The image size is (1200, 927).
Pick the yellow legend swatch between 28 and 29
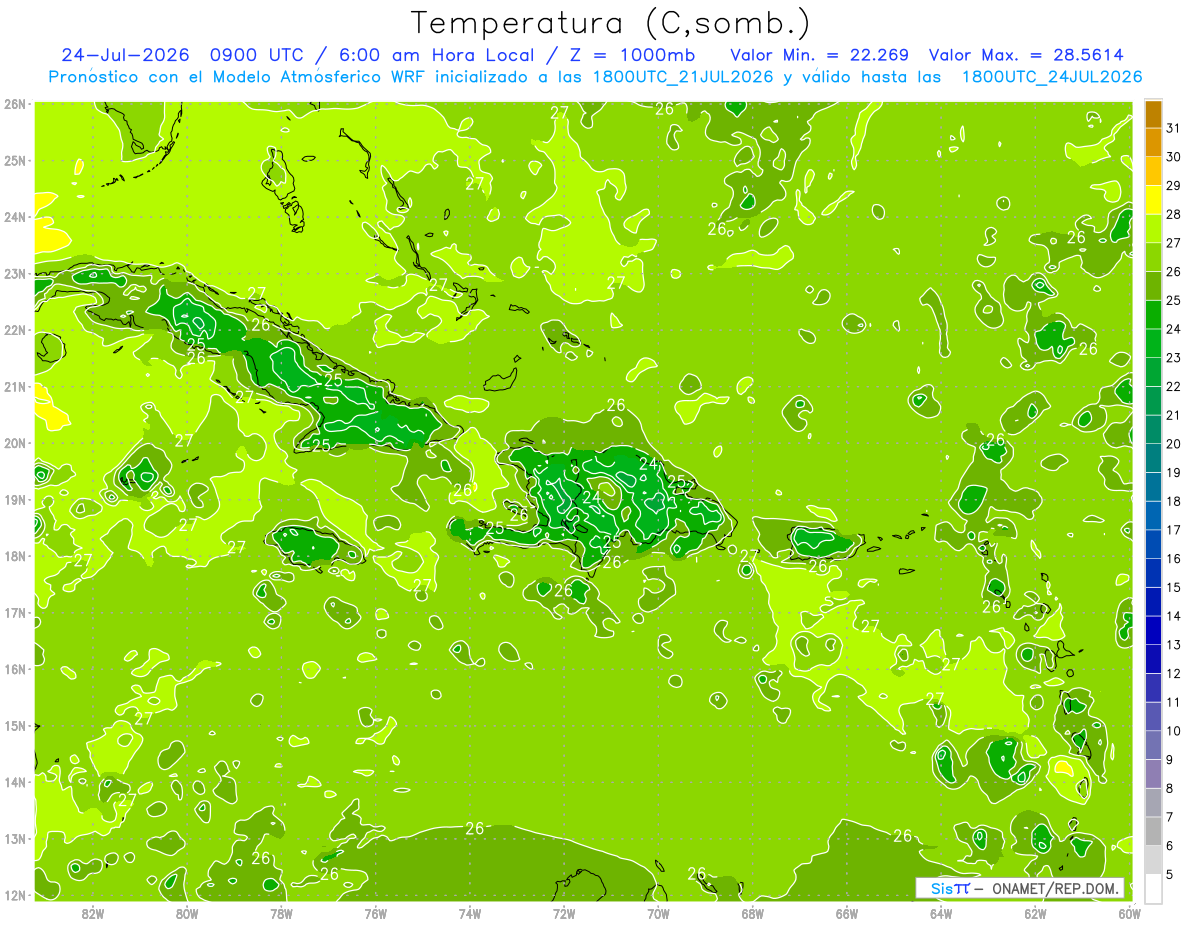(x=1153, y=200)
